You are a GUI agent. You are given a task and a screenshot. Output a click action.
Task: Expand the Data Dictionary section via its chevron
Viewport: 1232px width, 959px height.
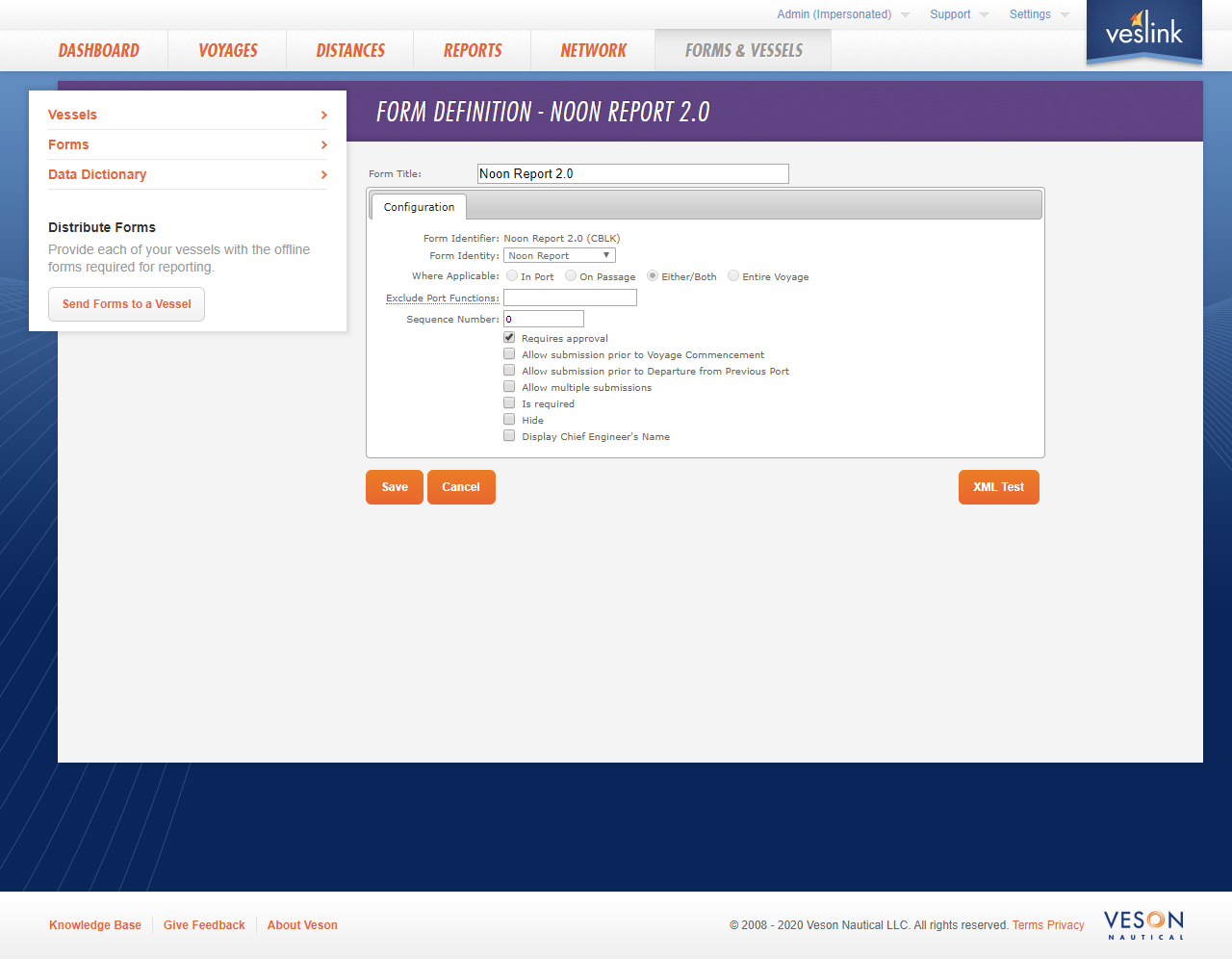click(x=324, y=174)
